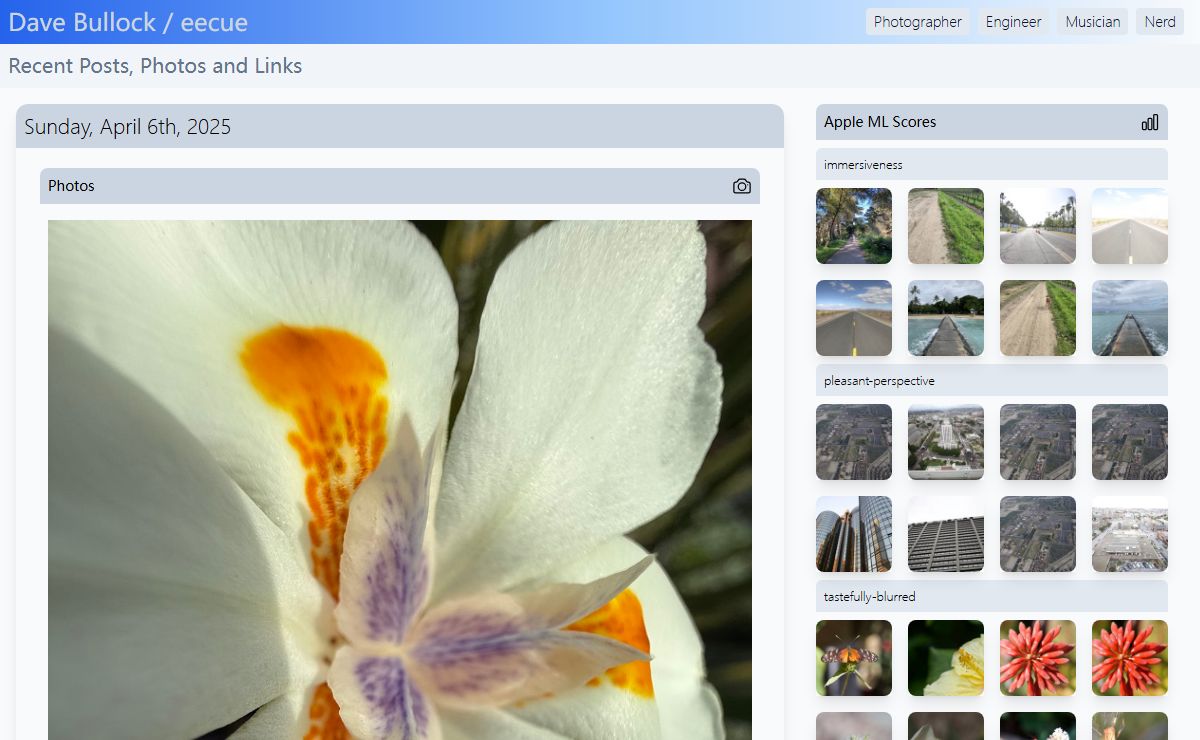The image size is (1200, 740).
Task: Open the golden glass skyscrapers thumbnail
Action: point(854,534)
